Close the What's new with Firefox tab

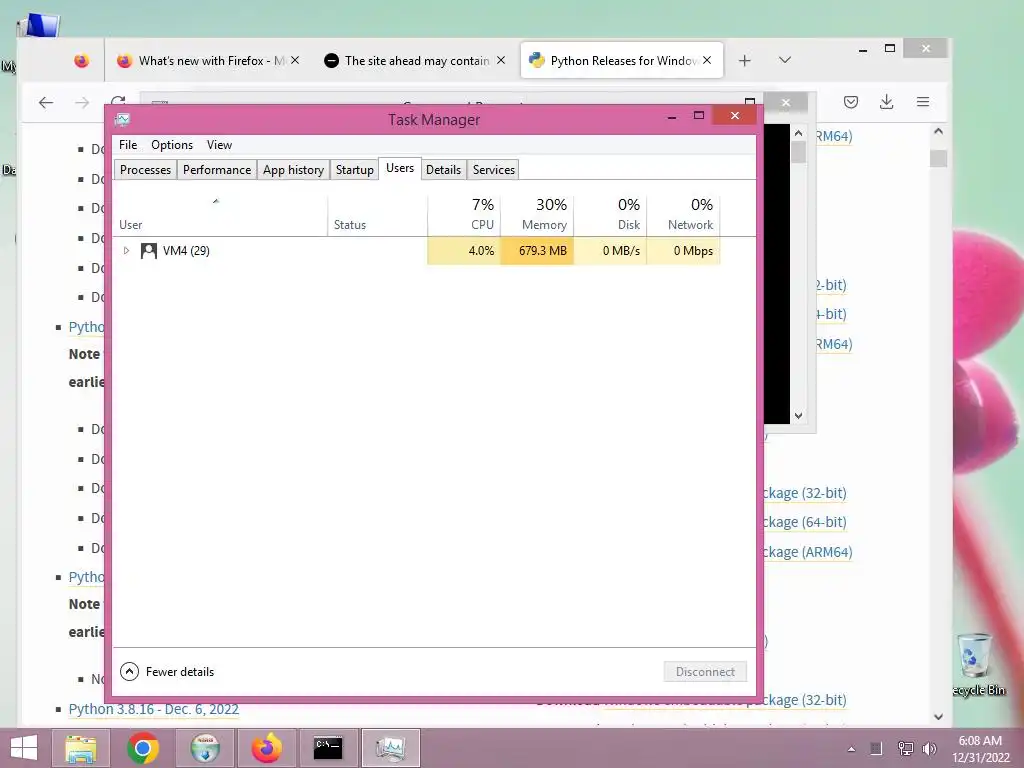295,60
